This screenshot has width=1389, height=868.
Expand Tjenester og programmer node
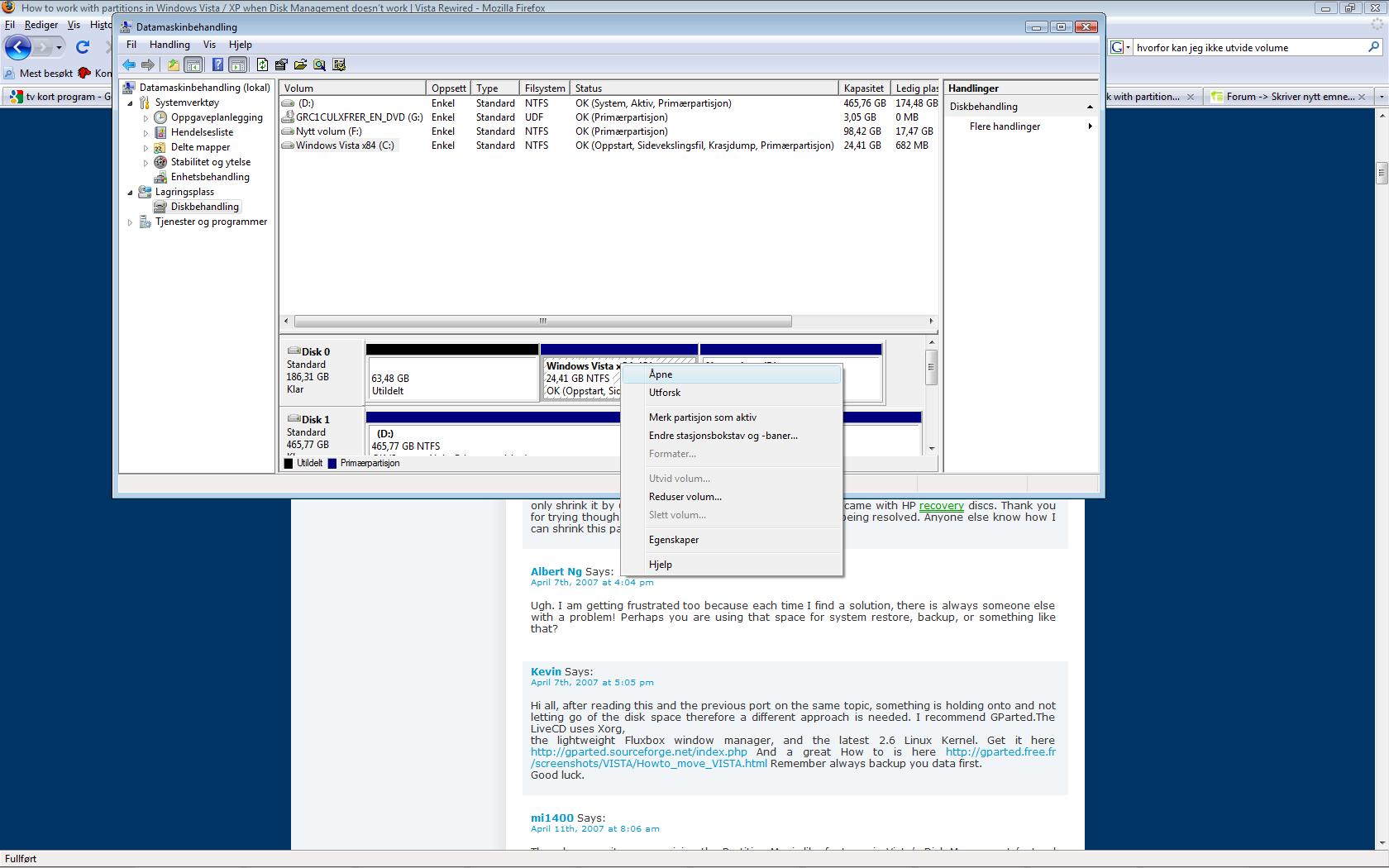tap(130, 222)
